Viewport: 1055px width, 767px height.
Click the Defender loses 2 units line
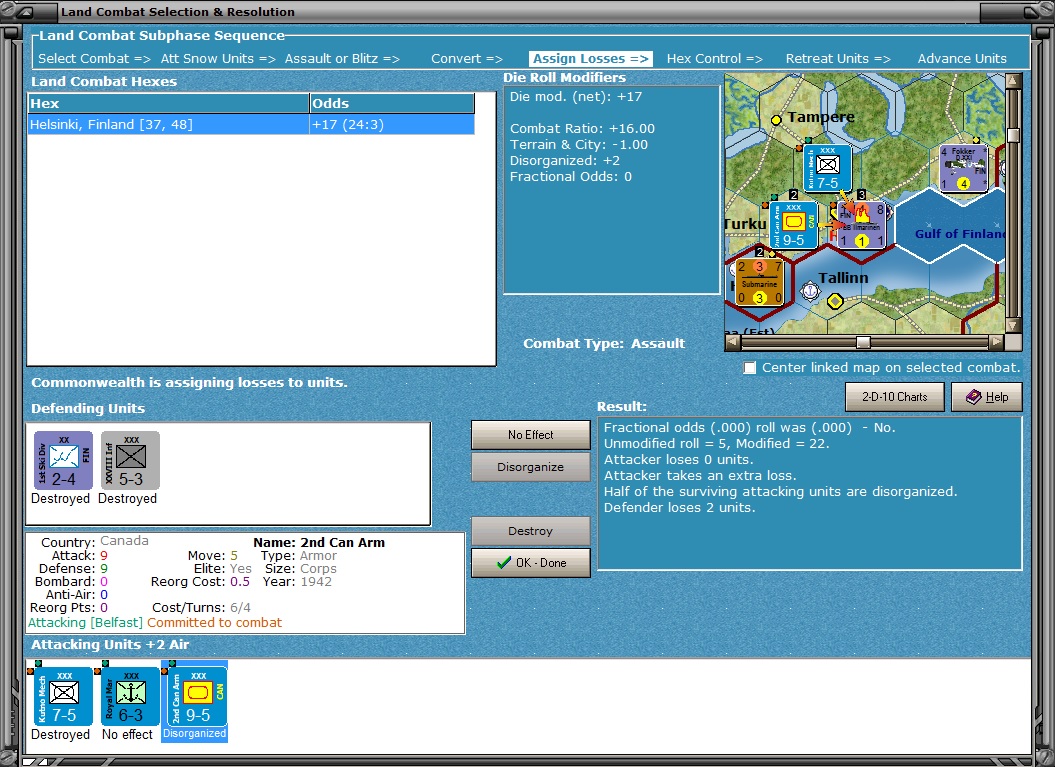pos(680,507)
